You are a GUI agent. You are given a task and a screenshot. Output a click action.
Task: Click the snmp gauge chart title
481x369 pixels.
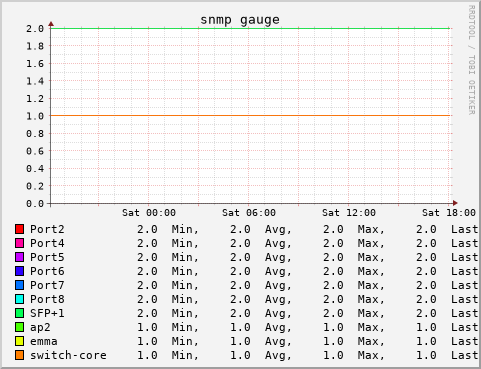pos(240,20)
